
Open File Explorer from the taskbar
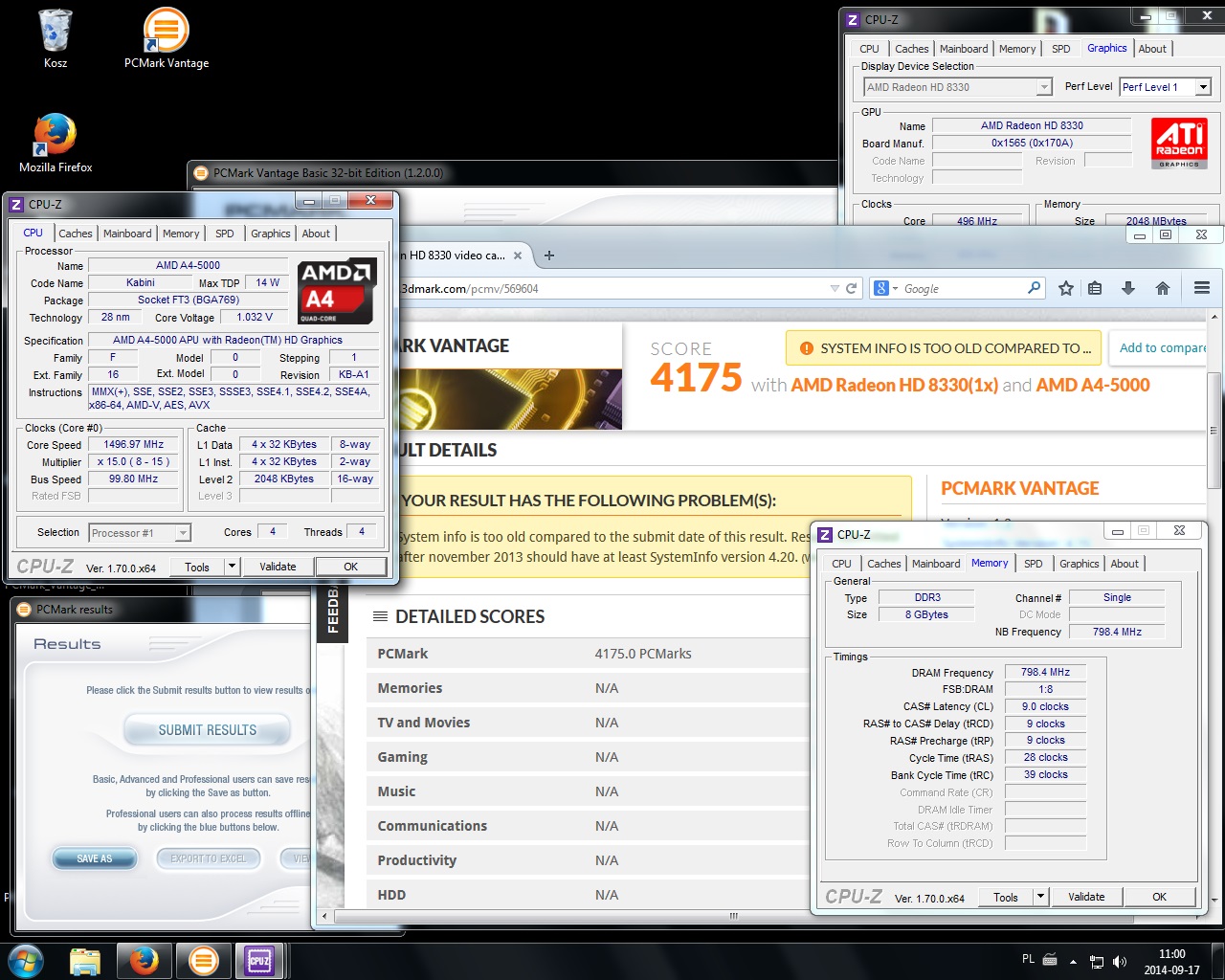coord(85,961)
